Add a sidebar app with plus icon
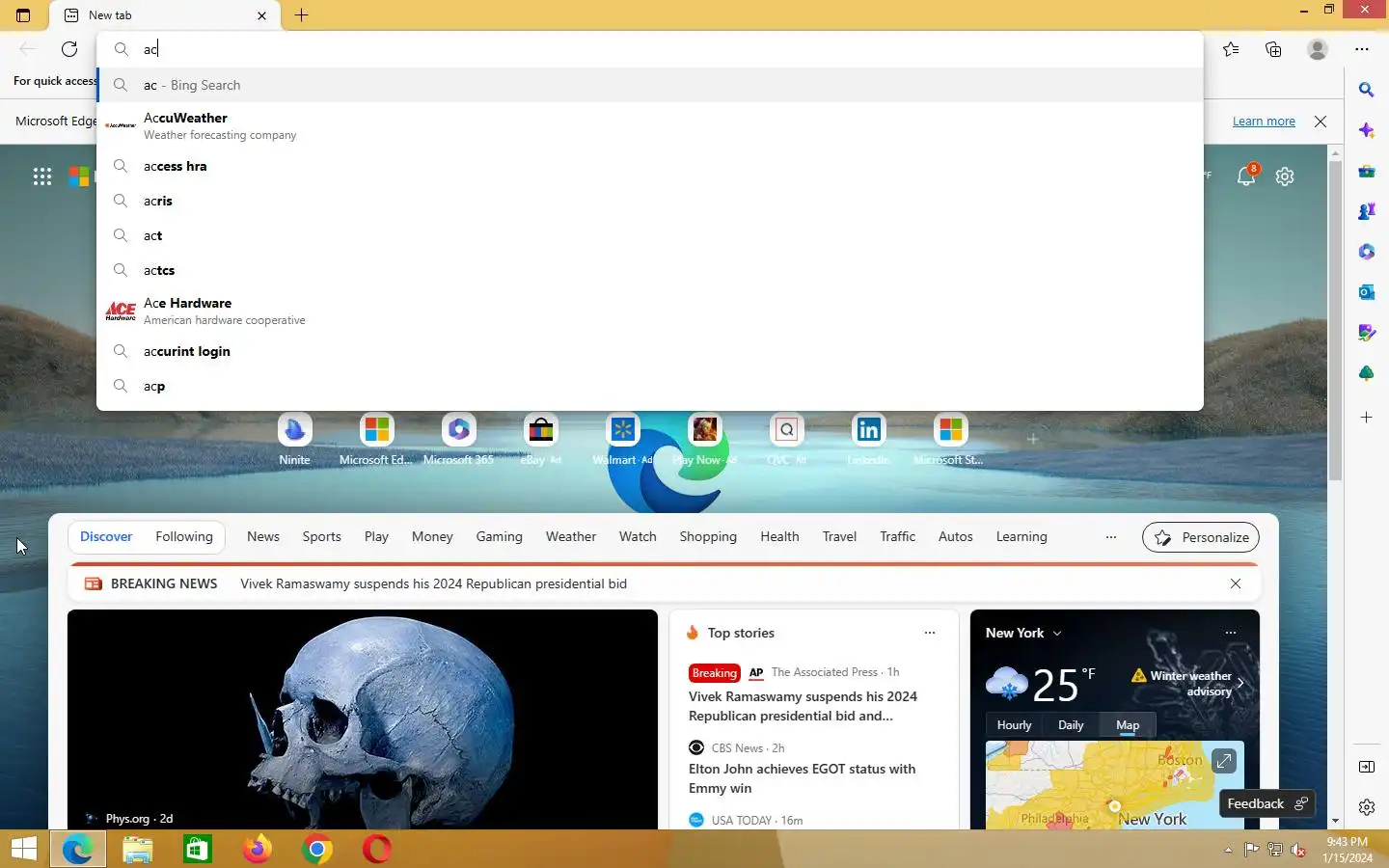1389x868 pixels. click(x=1366, y=418)
